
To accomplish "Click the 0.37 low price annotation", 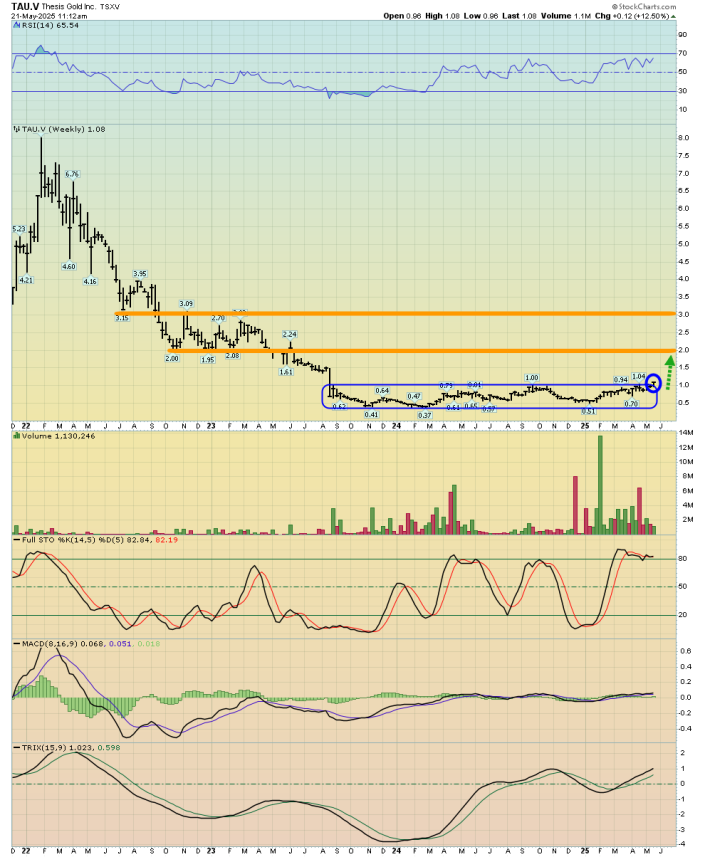I will pyautogui.click(x=425, y=416).
